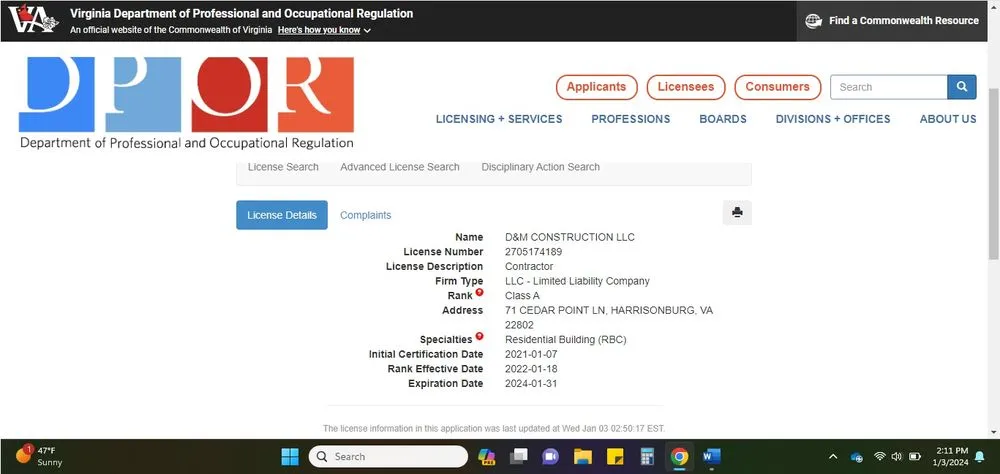
Task: Click the Applicants button
Action: tap(596, 87)
